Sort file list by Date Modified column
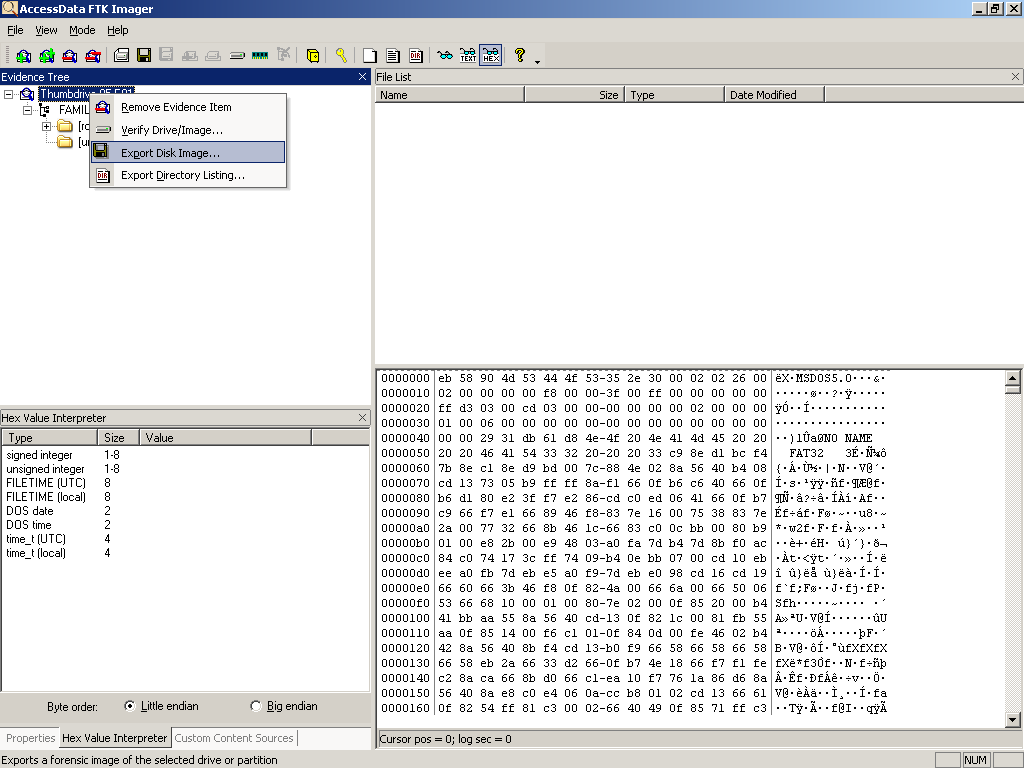Image resolution: width=1024 pixels, height=768 pixels. point(775,95)
